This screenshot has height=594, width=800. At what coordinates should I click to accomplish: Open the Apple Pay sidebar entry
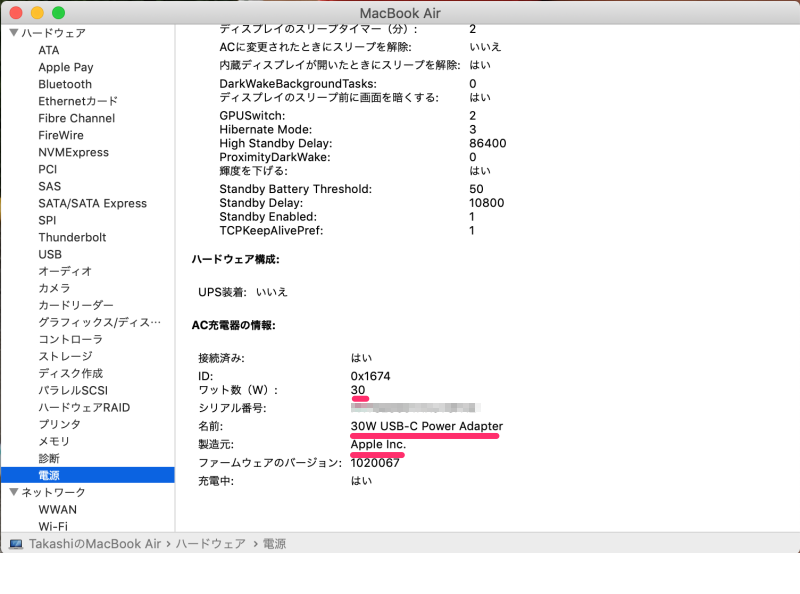pos(66,67)
